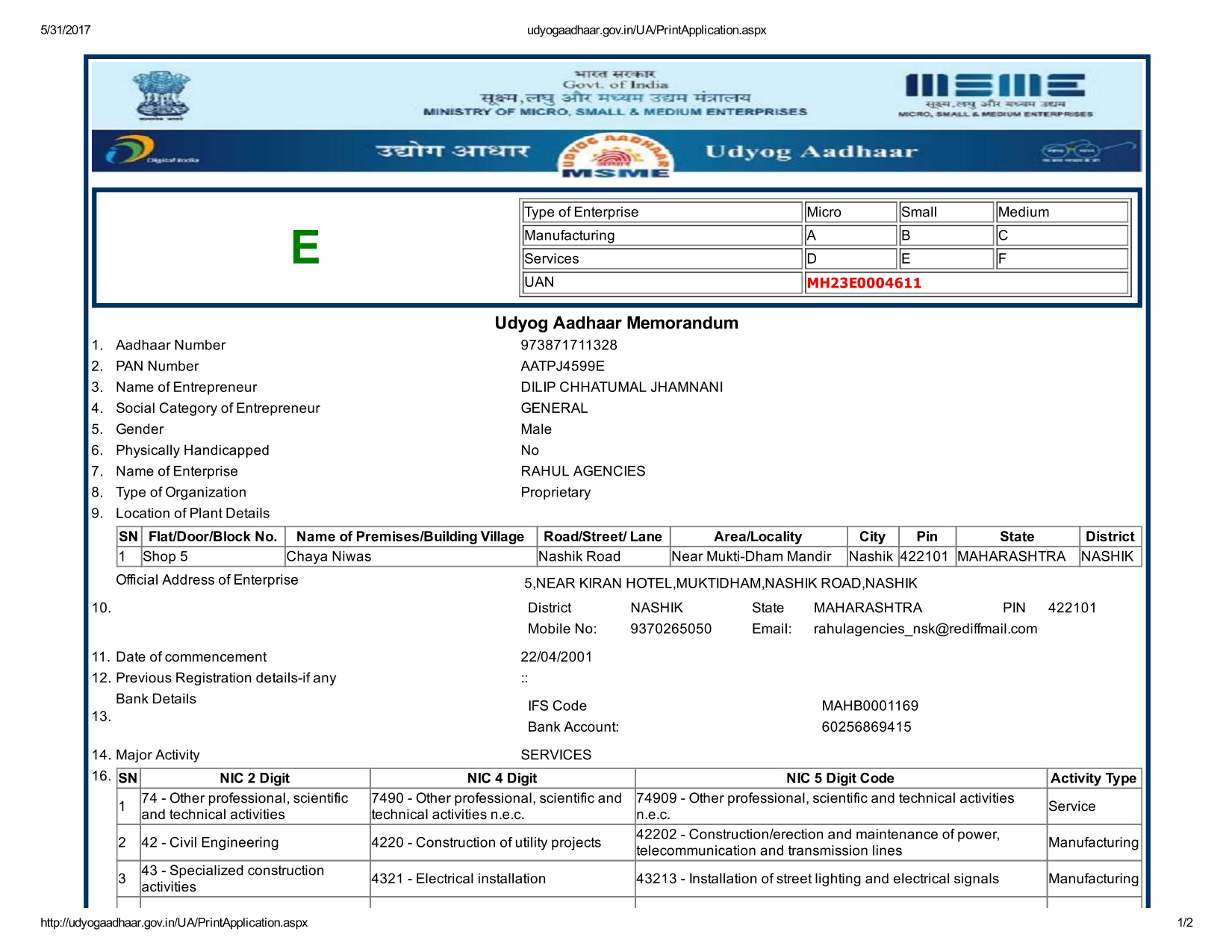Click the Services row 'E' cell under Small
The width and height of the screenshot is (1232, 952).
[x=945, y=258]
